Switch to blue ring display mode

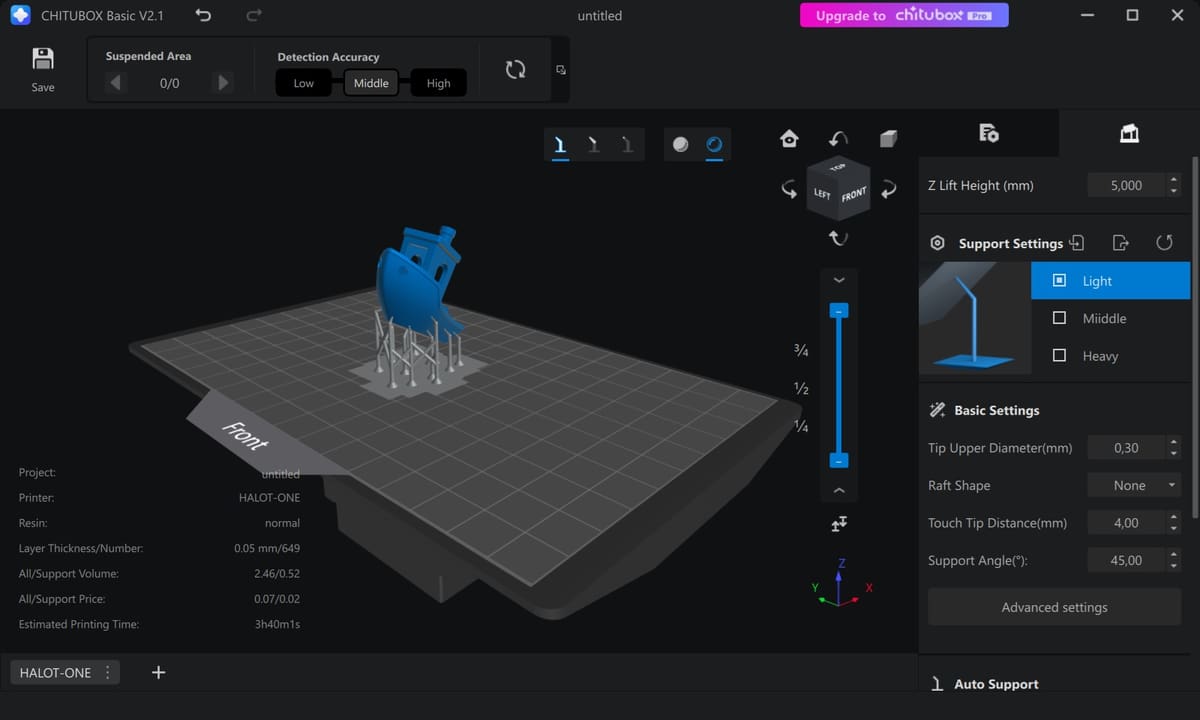click(714, 144)
